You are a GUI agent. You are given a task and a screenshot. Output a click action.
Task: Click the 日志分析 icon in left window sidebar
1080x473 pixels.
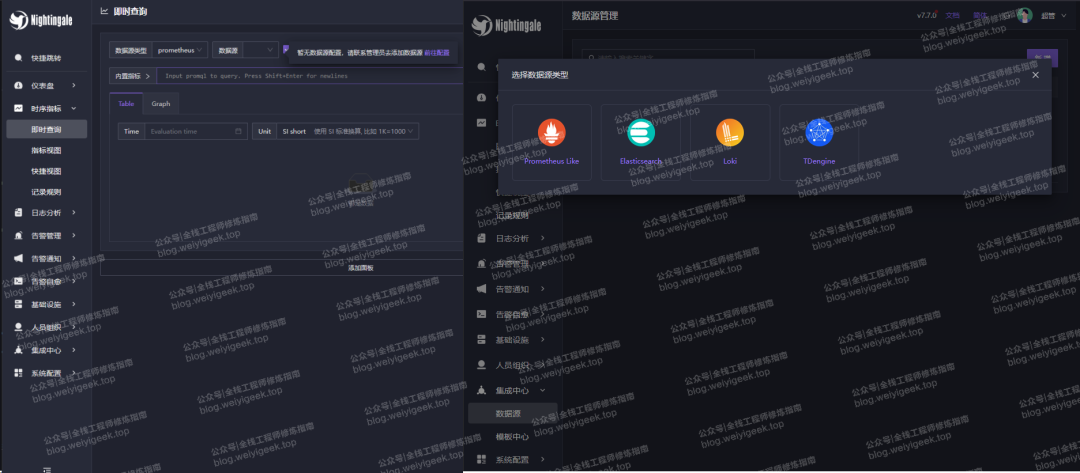19,213
